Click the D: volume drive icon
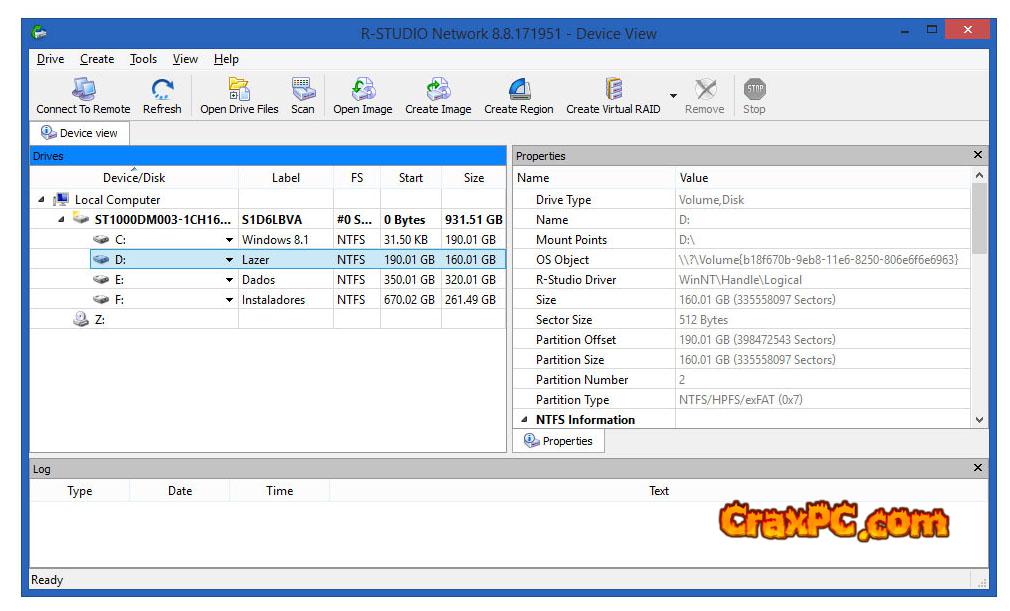The height and width of the screenshot is (611, 1010). click(101, 259)
